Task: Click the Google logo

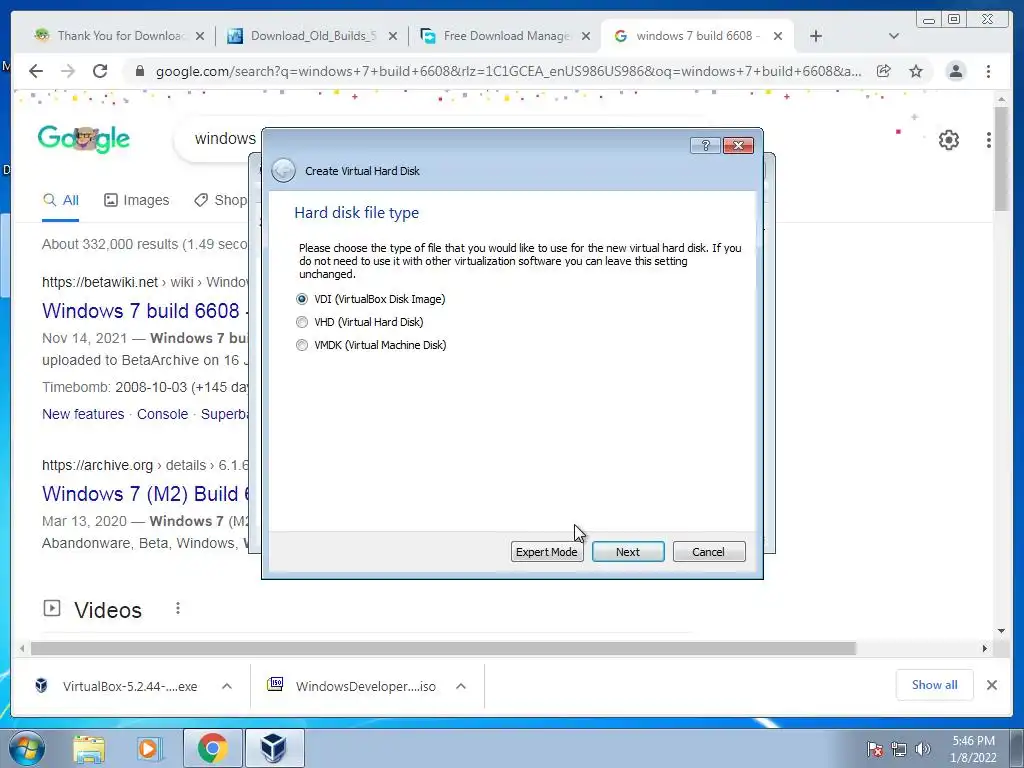Action: pos(84,138)
